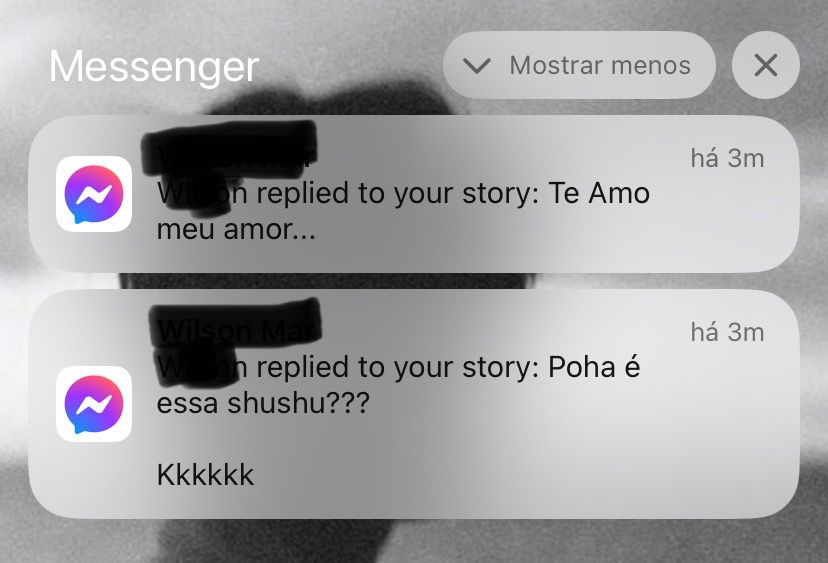Open the 'Te Amo meu amor...' notification
Screen dimensions: 828x563
click(x=413, y=194)
